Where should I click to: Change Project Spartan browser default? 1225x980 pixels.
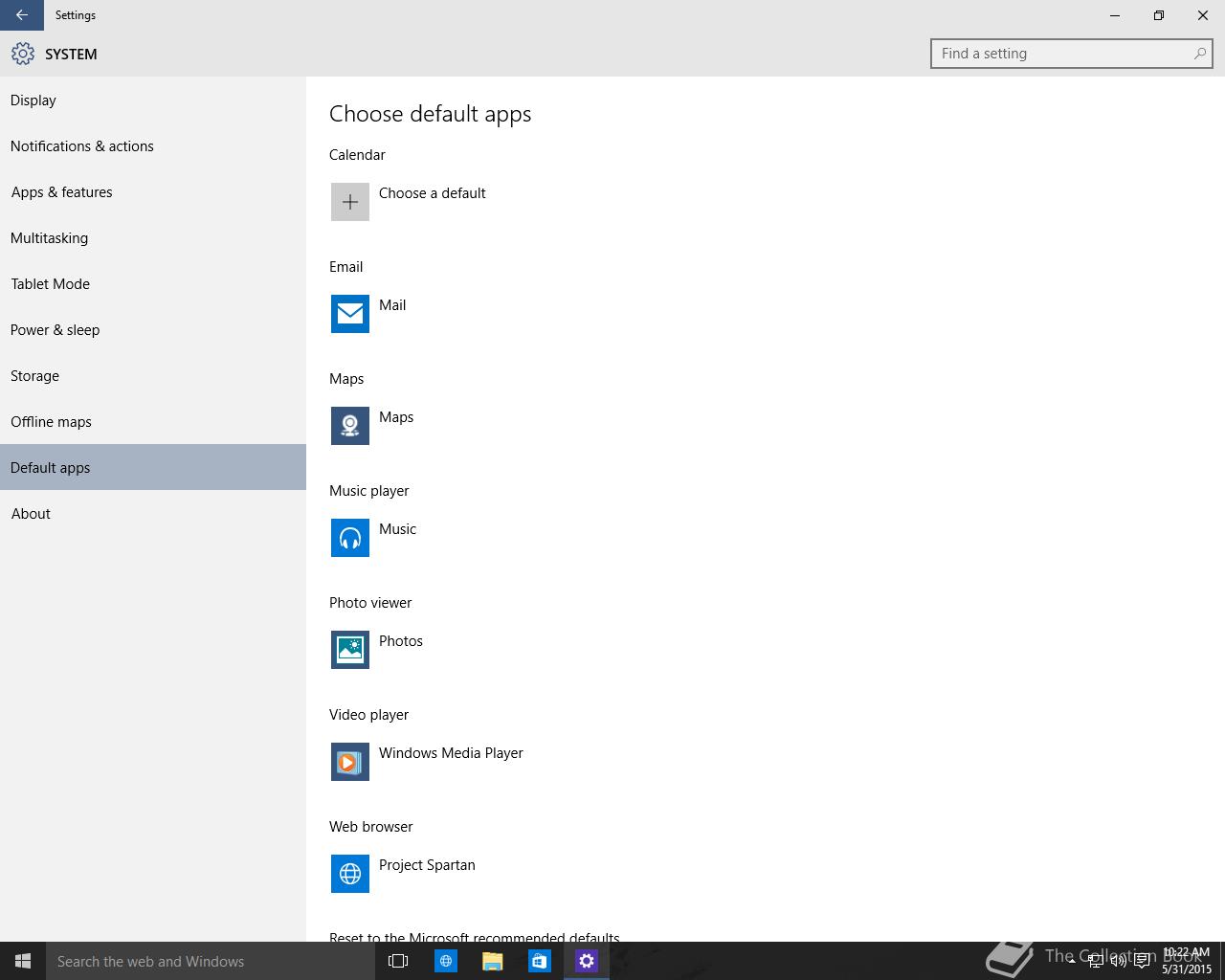(427, 865)
